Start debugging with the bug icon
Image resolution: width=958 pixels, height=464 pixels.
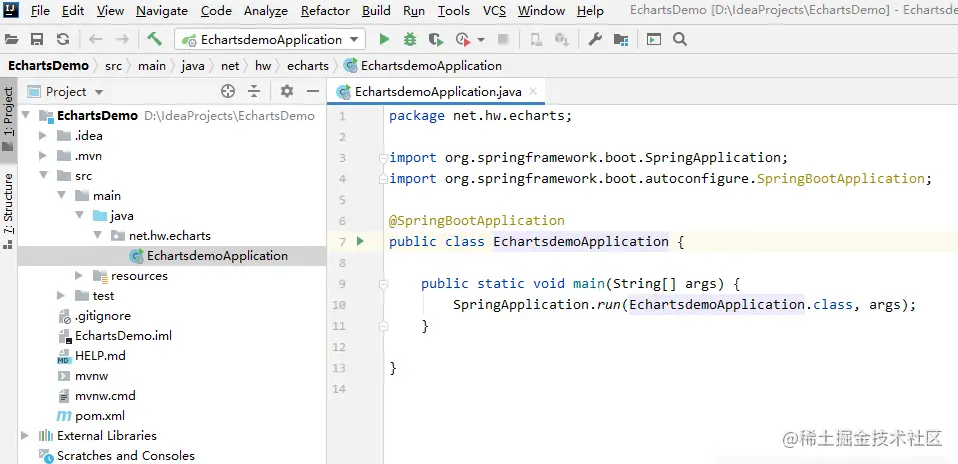409,40
